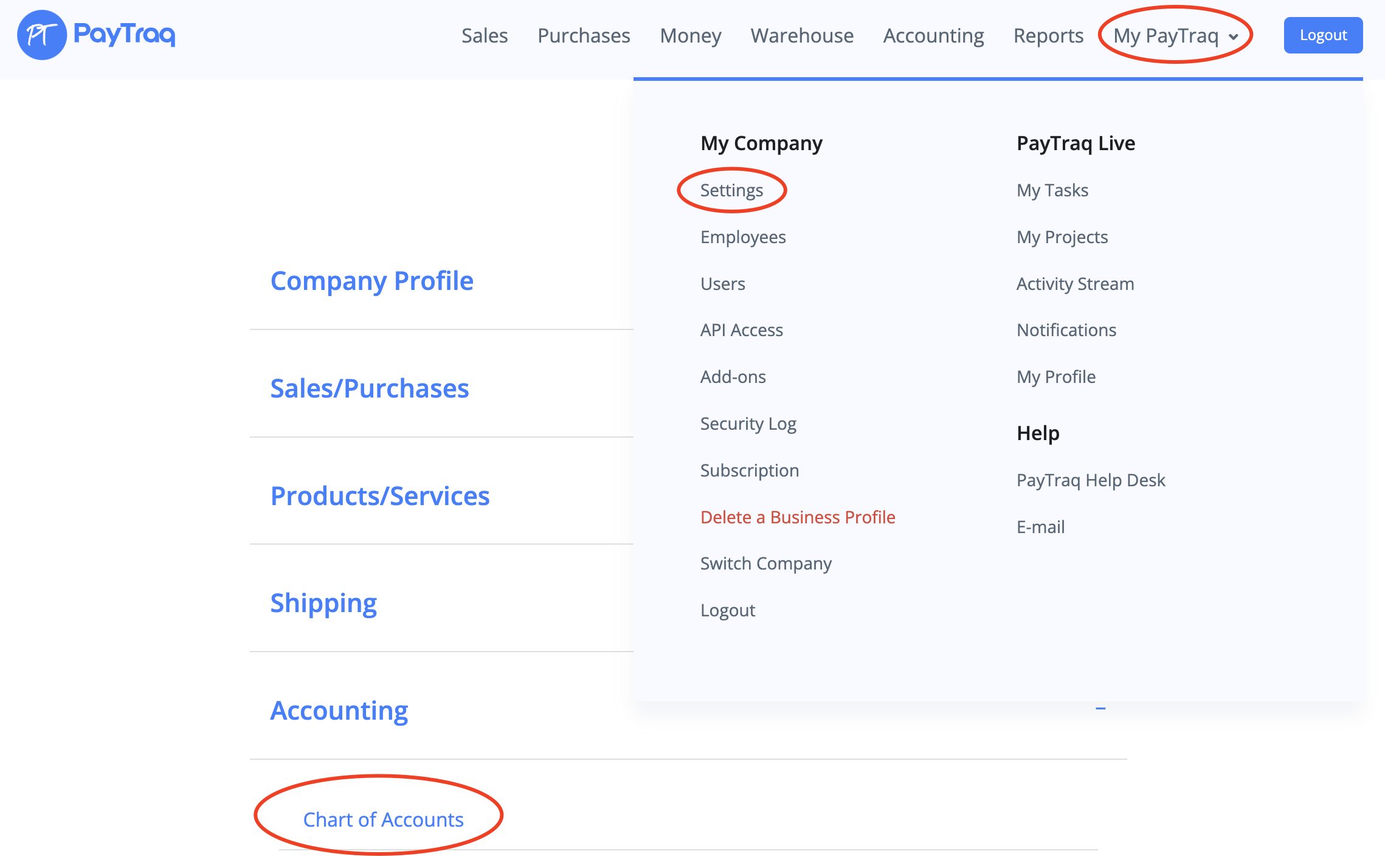The height and width of the screenshot is (868, 1385).
Task: Click the PayTraq logo icon
Action: (41, 35)
